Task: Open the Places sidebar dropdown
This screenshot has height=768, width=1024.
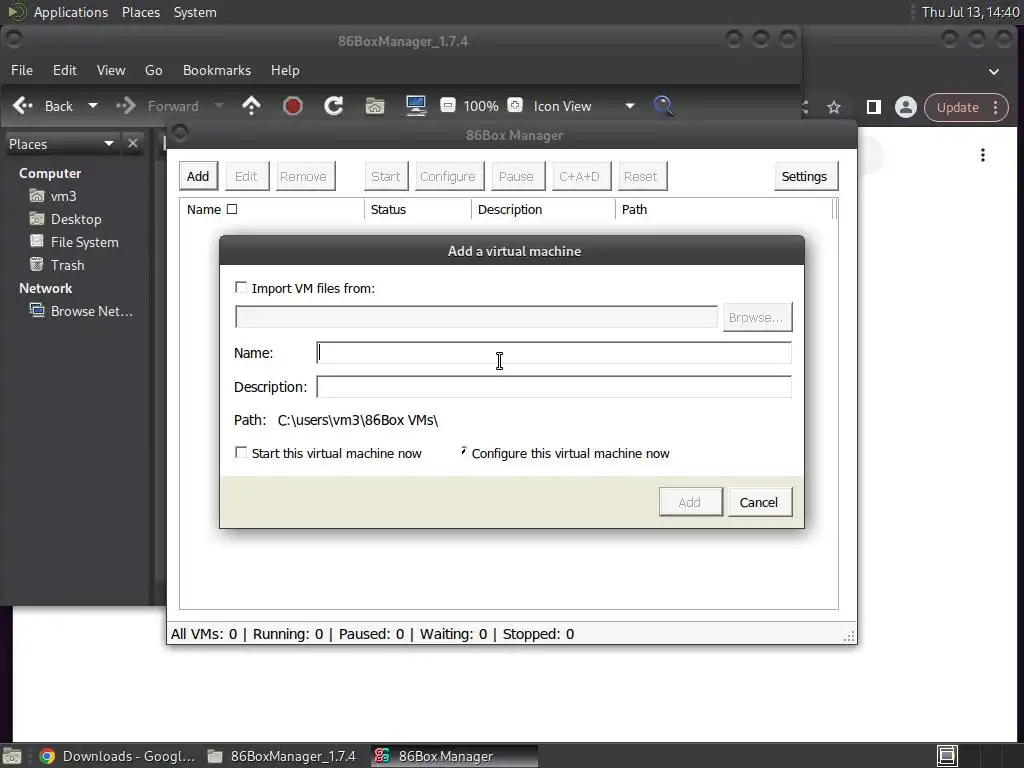Action: [108, 144]
